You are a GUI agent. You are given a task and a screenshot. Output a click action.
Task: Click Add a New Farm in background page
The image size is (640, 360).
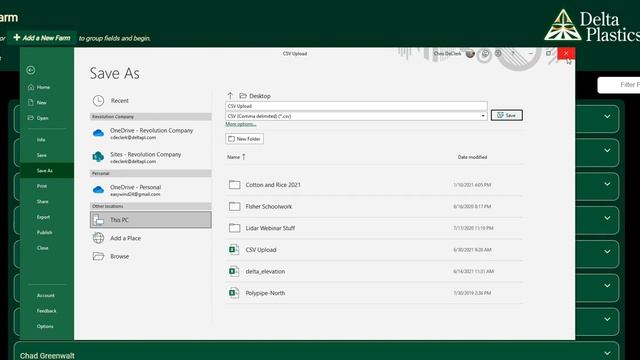pos(42,38)
